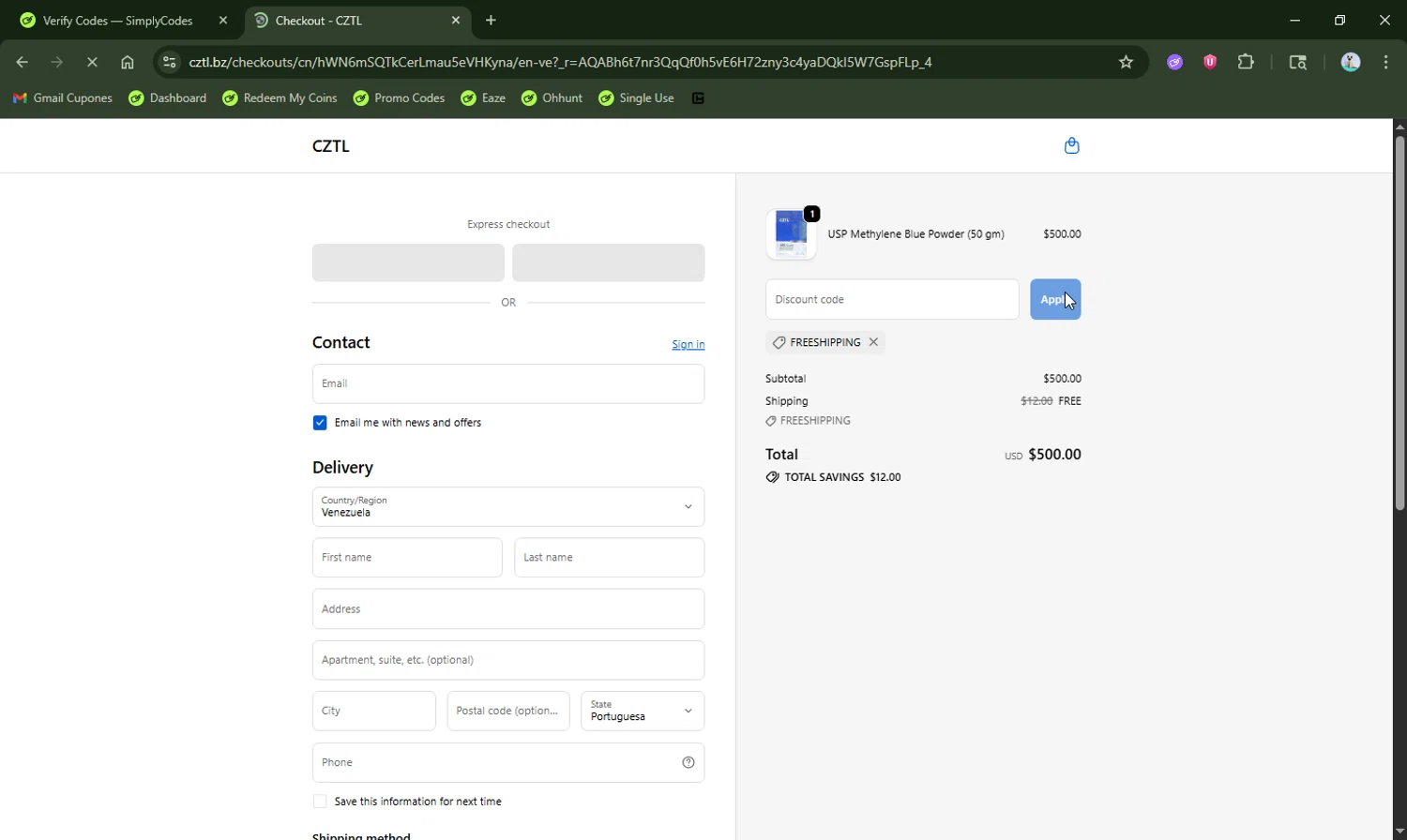1407x840 pixels.
Task: Open the last bookmark bar icon
Action: [698, 98]
